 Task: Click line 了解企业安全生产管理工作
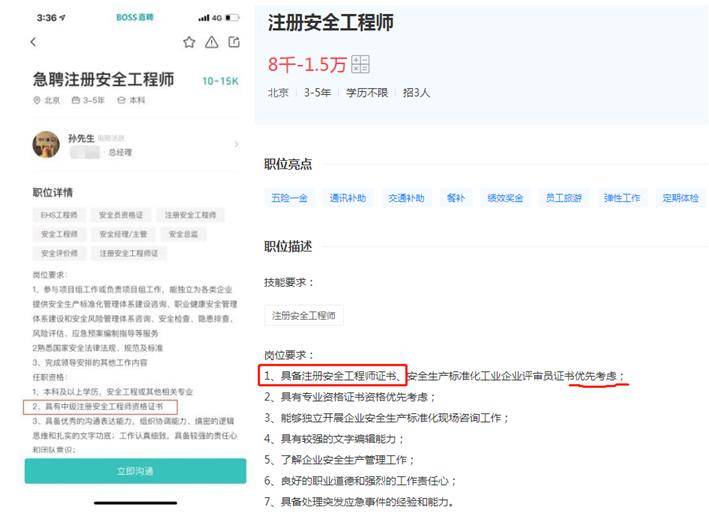339,460
